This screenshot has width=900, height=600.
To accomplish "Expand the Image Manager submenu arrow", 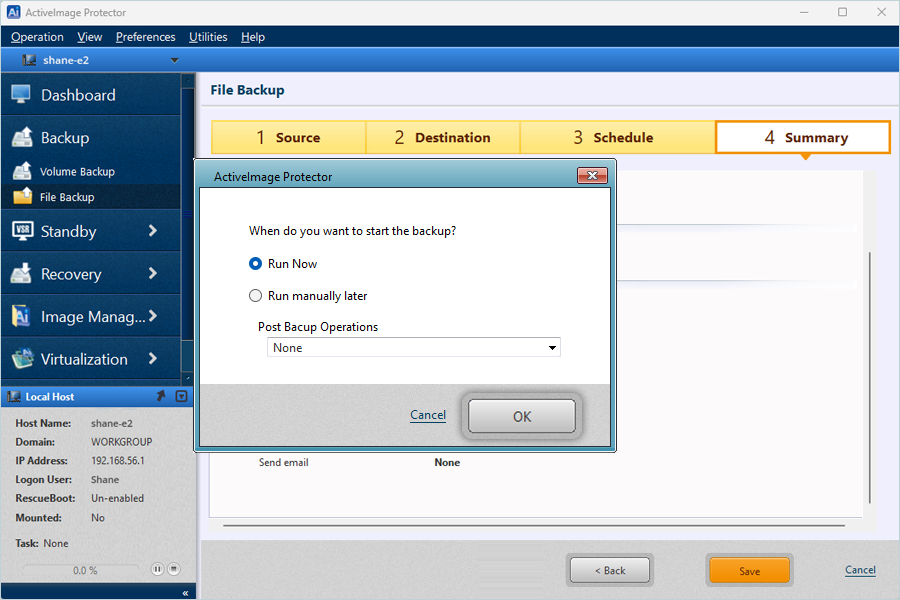I will point(153,316).
